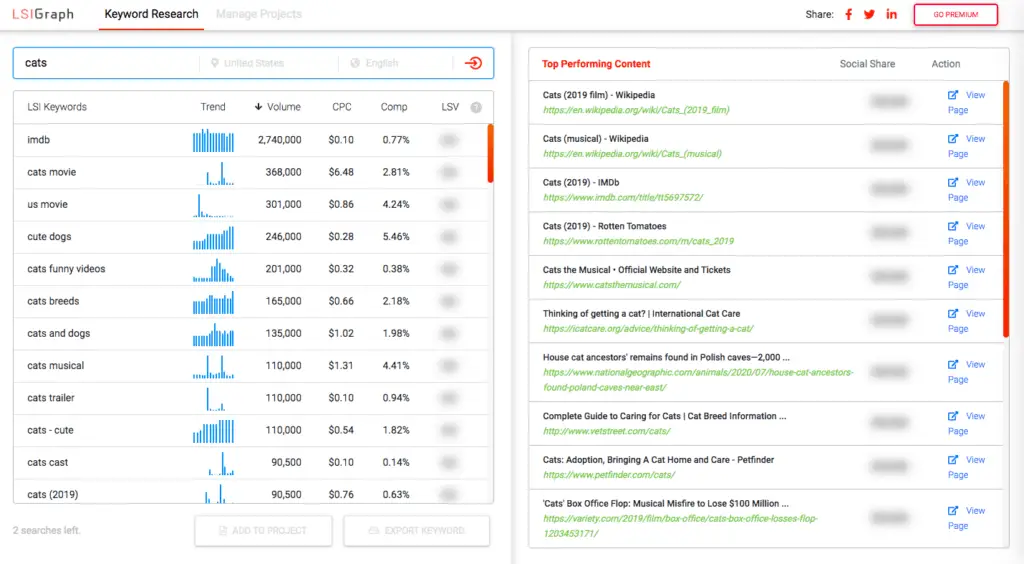Select the 'cats and dogs' keyword

pyautogui.click(x=59, y=334)
